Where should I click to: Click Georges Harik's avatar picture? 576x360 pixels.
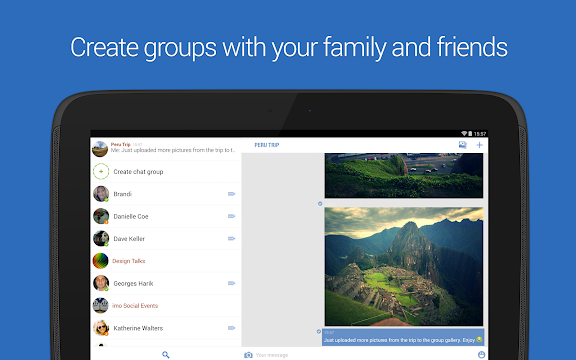tap(101, 283)
